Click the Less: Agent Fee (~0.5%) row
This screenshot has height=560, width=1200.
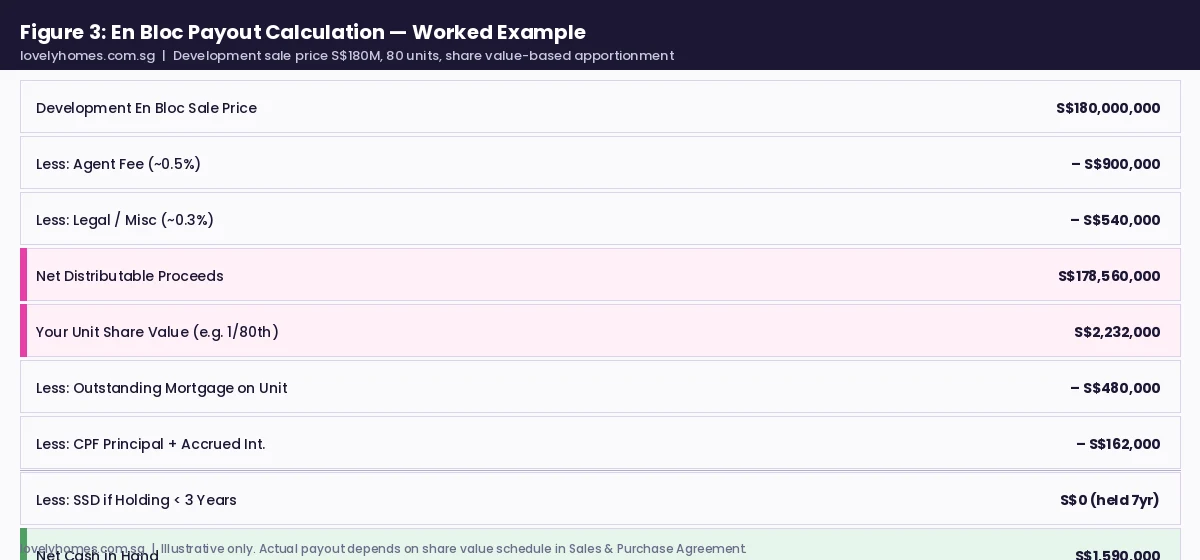pos(600,163)
